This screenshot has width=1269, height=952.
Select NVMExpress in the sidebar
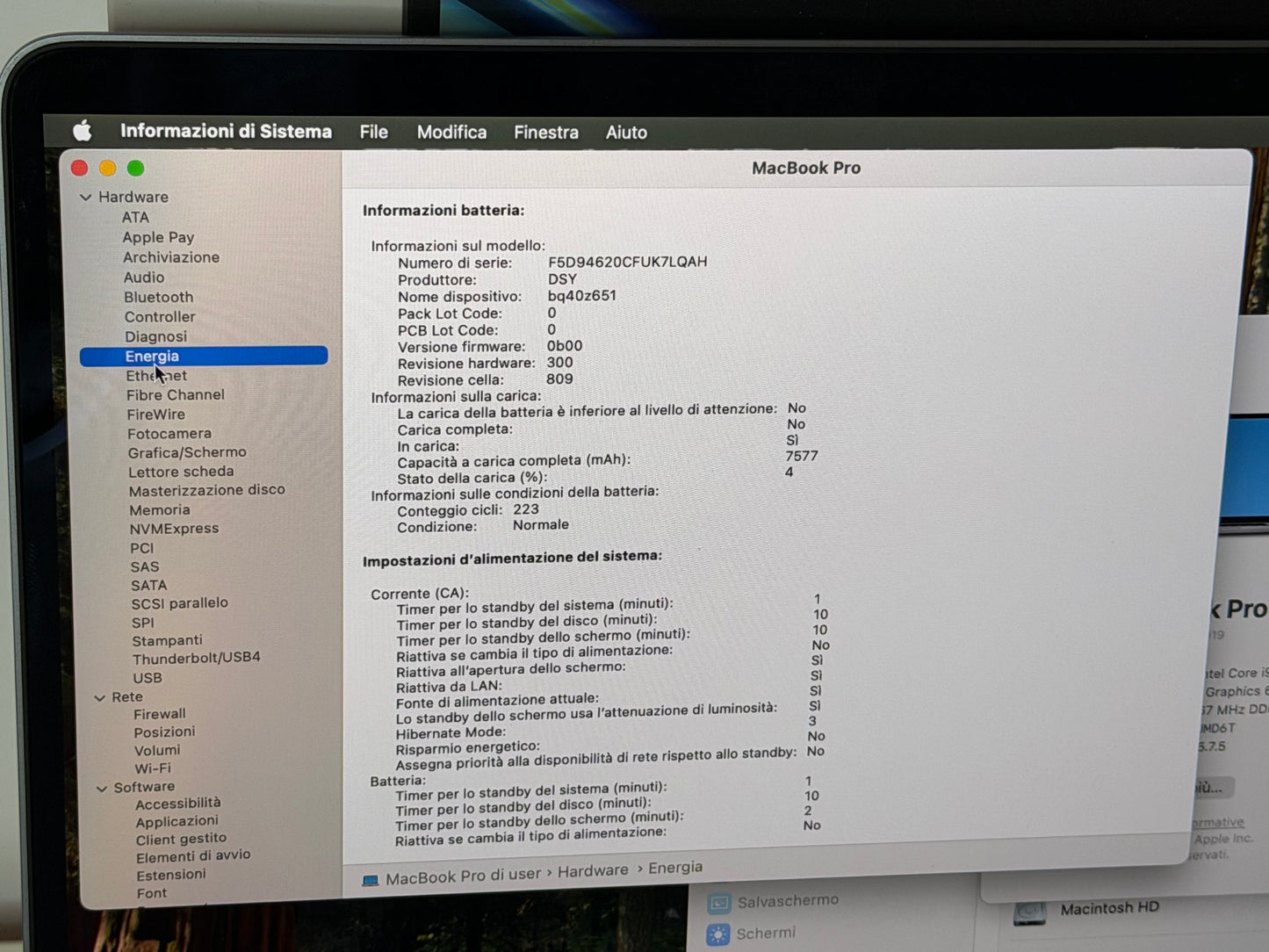[x=174, y=529]
